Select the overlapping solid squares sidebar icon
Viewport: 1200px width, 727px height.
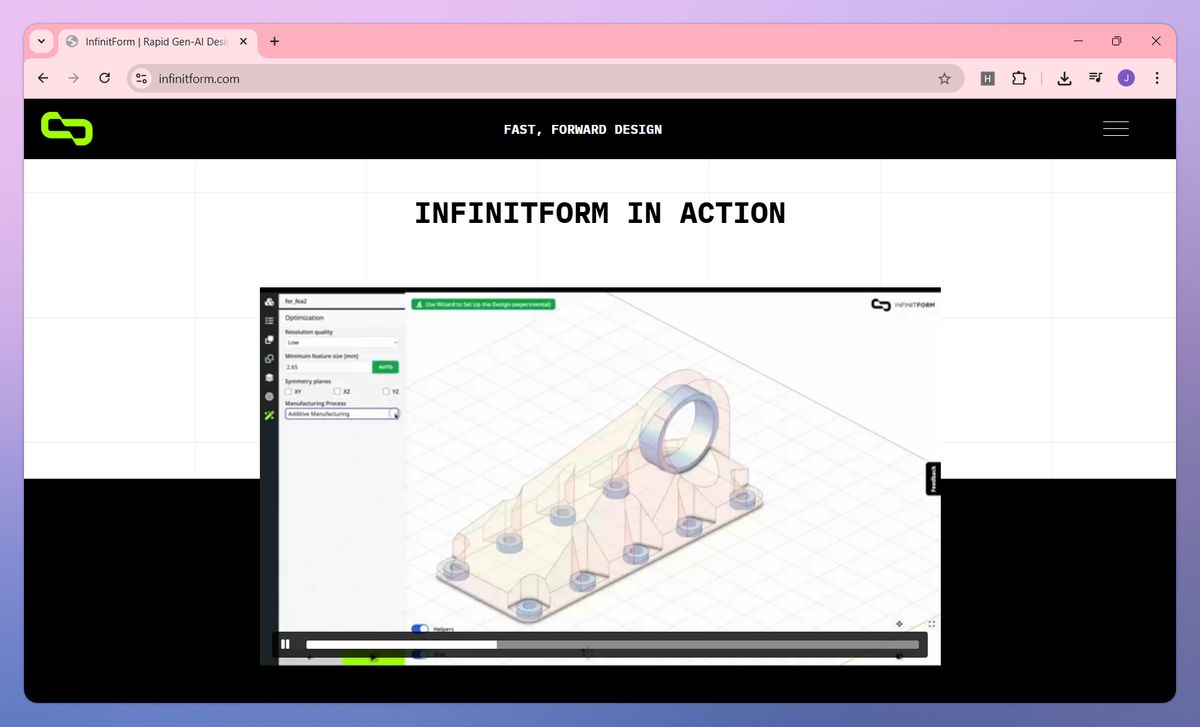(269, 340)
